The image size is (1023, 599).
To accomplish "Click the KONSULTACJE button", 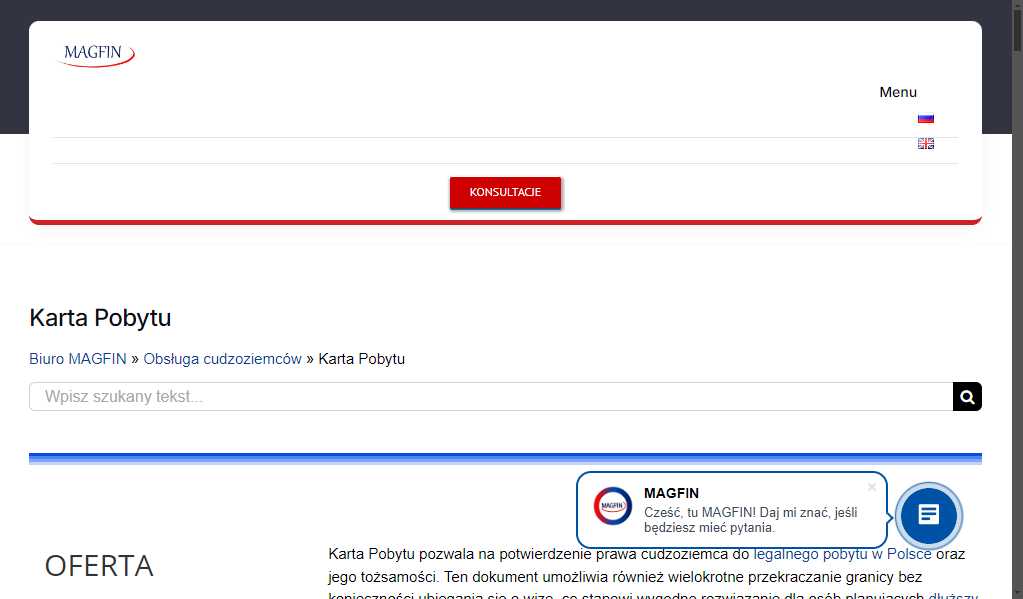I will (x=505, y=192).
